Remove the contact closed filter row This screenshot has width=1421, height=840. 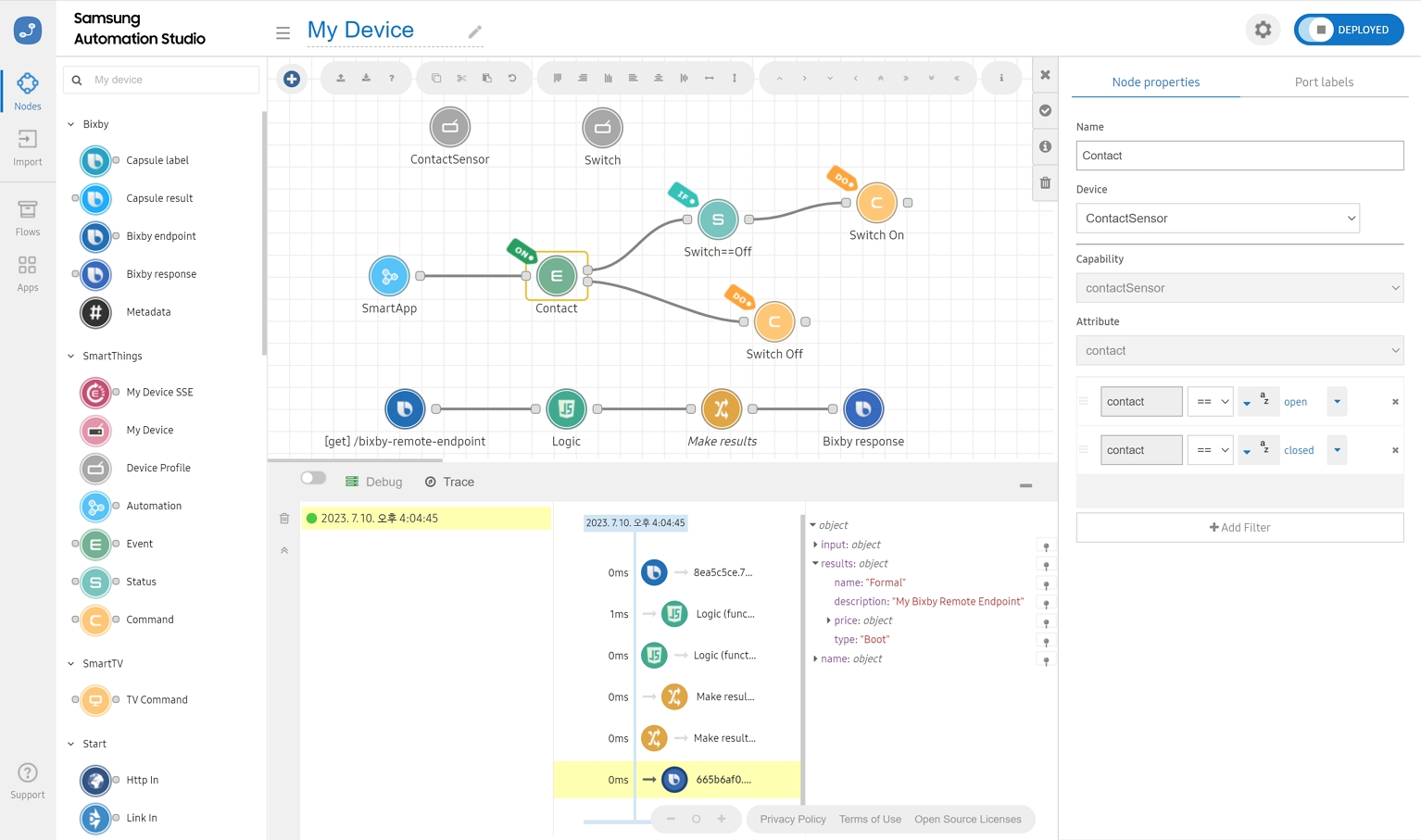coord(1395,450)
